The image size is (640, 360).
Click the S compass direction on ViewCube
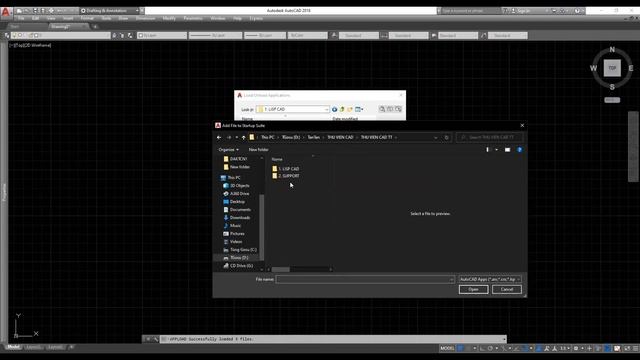612,87
